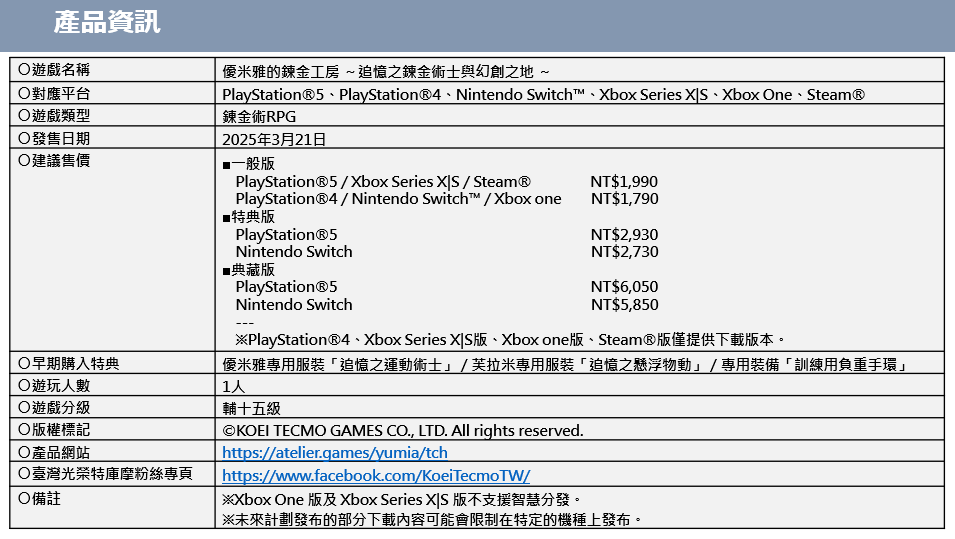The width and height of the screenshot is (955, 539).
Task: Select the ■特典版 edition heading
Action: 248,217
